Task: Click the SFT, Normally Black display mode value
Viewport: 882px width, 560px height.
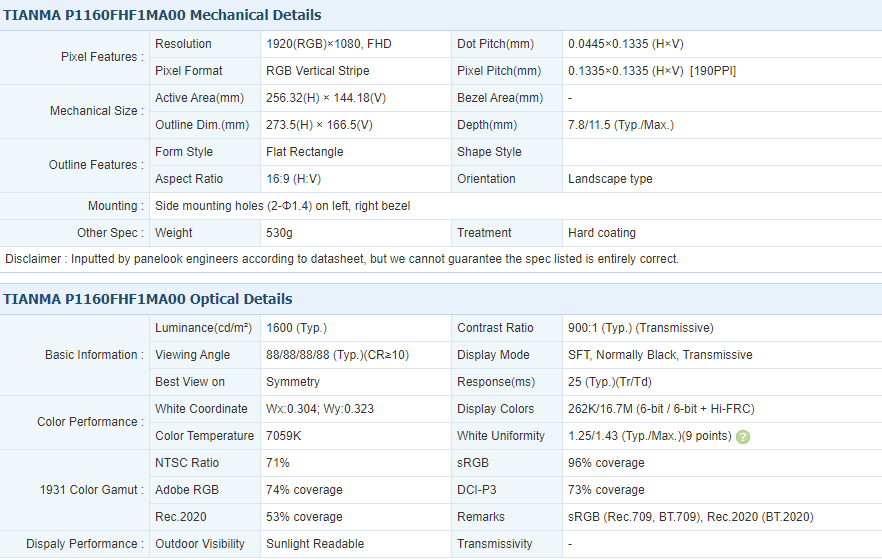Action: point(660,355)
